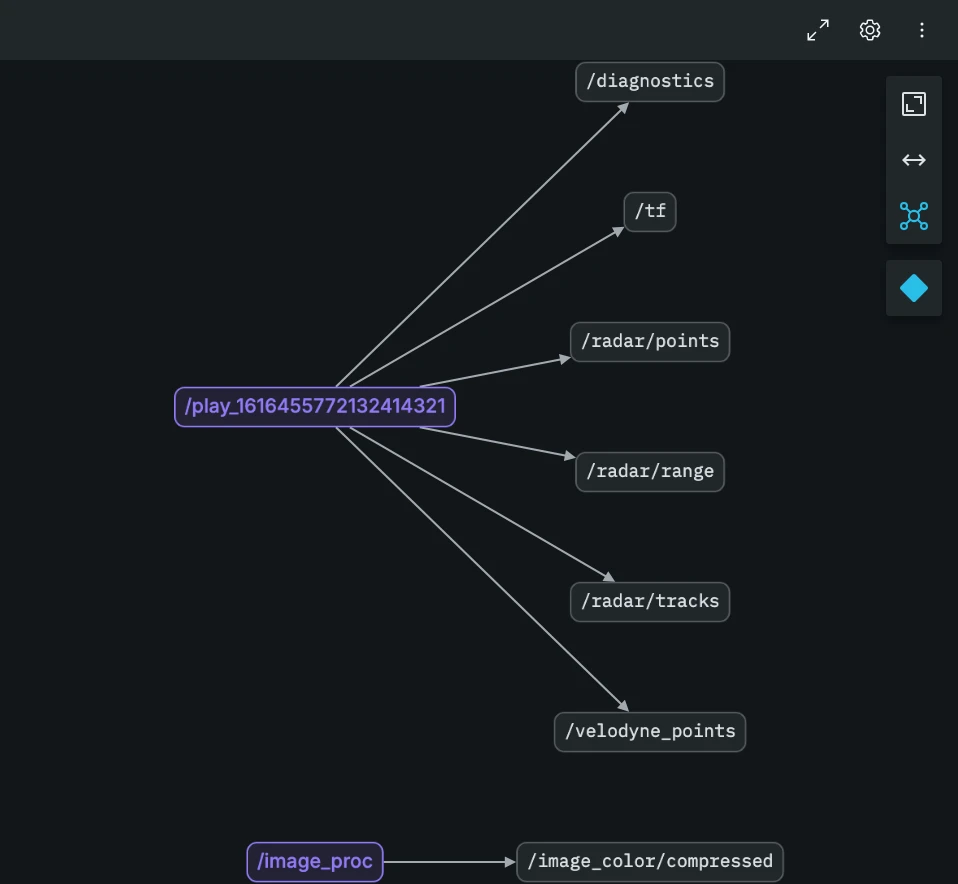958x884 pixels.
Task: Select the /play_1616455772132414321 node
Action: [315, 407]
